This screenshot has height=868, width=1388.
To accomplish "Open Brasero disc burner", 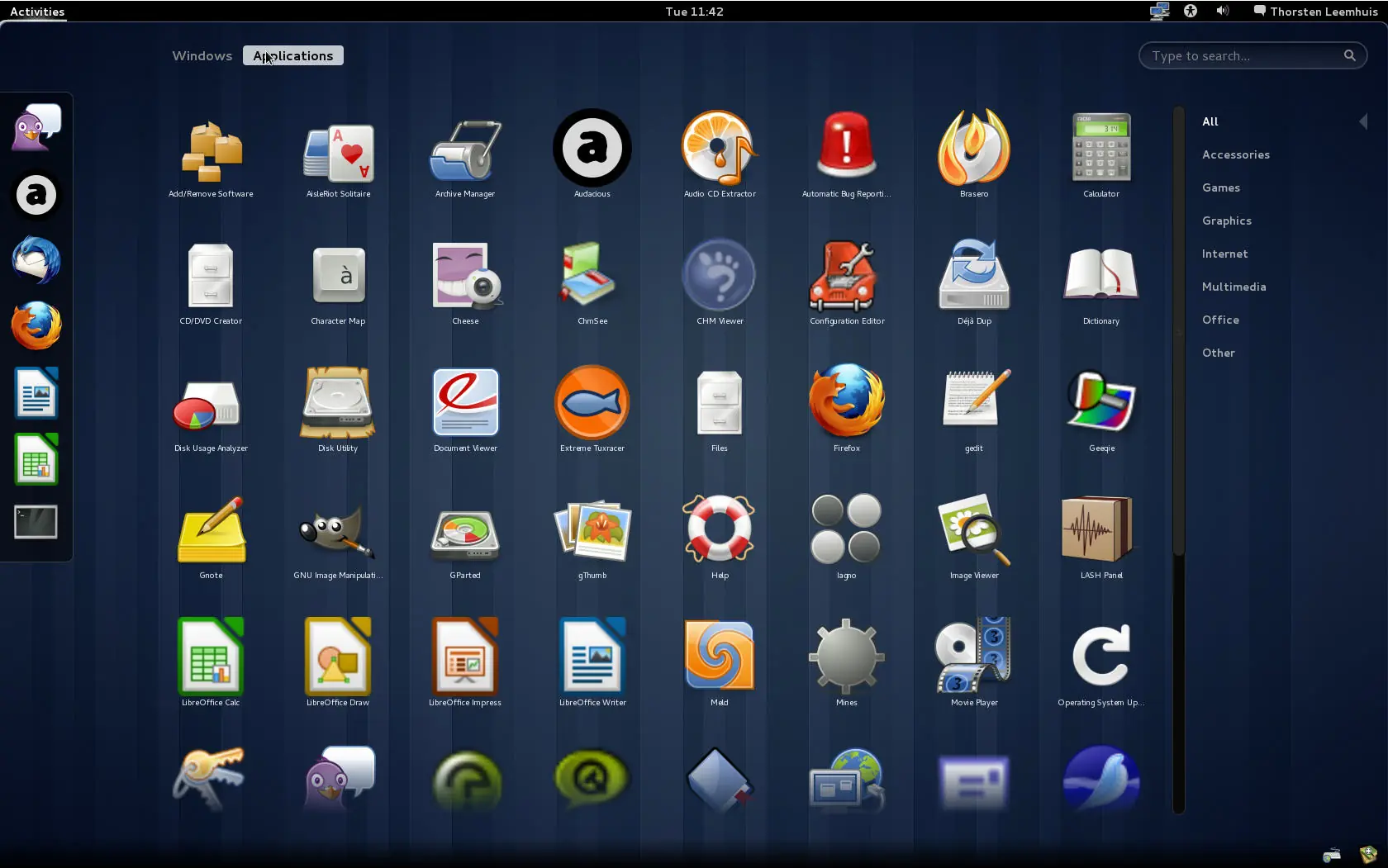I will 973,153.
